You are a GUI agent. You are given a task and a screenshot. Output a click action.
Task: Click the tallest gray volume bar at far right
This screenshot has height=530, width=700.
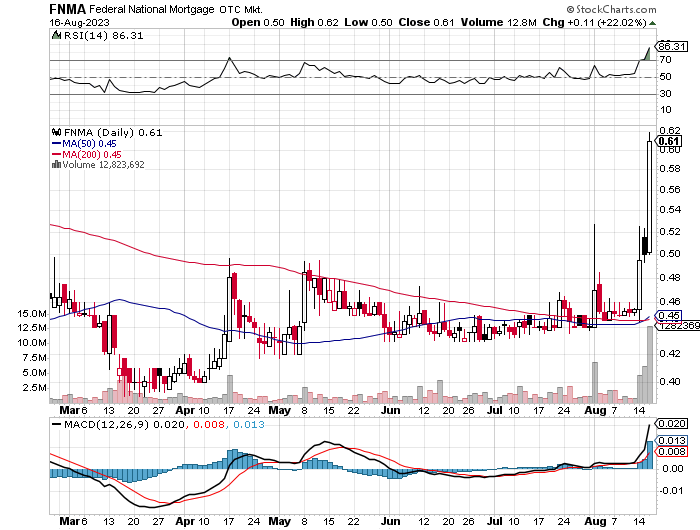click(650, 364)
